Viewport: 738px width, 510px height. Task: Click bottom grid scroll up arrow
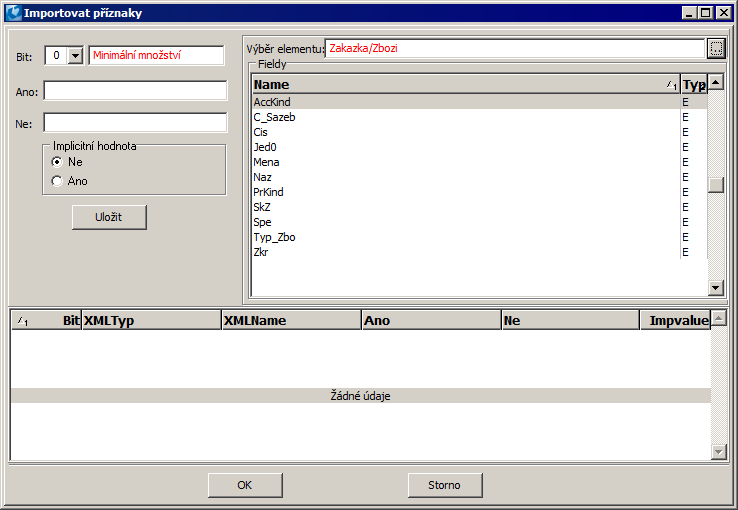click(x=719, y=319)
